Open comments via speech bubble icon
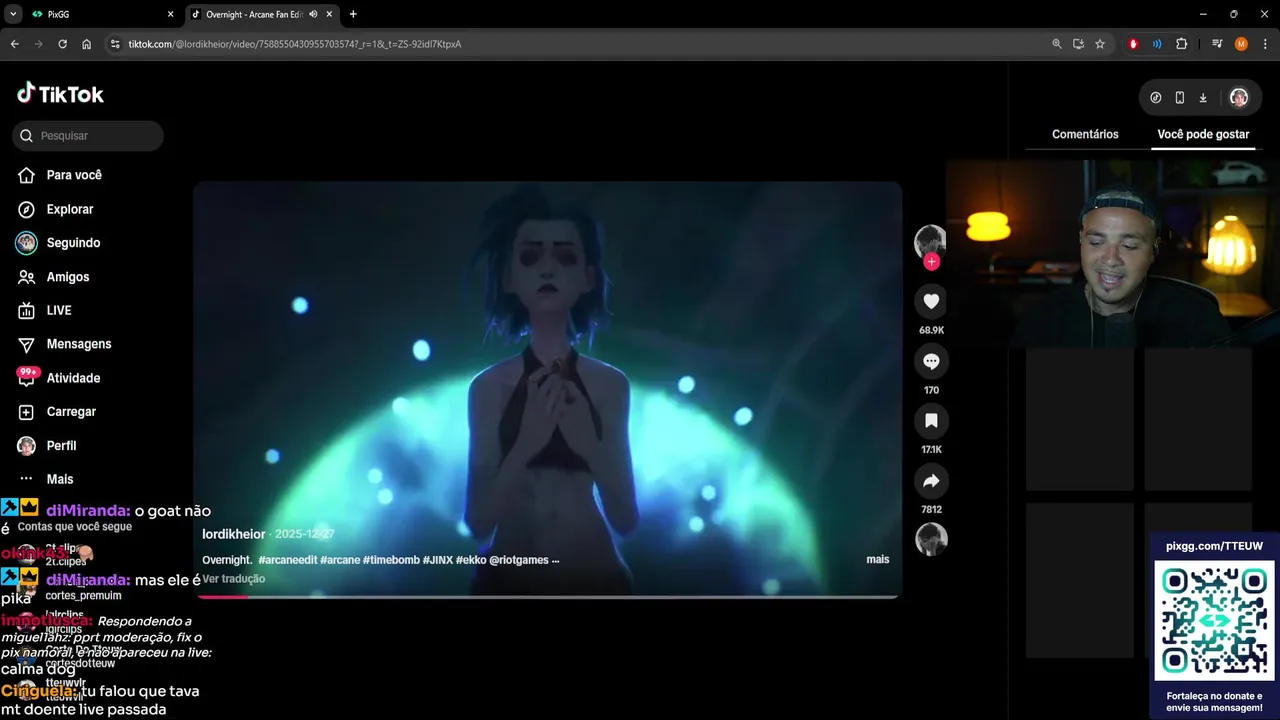The width and height of the screenshot is (1280, 720). point(931,361)
